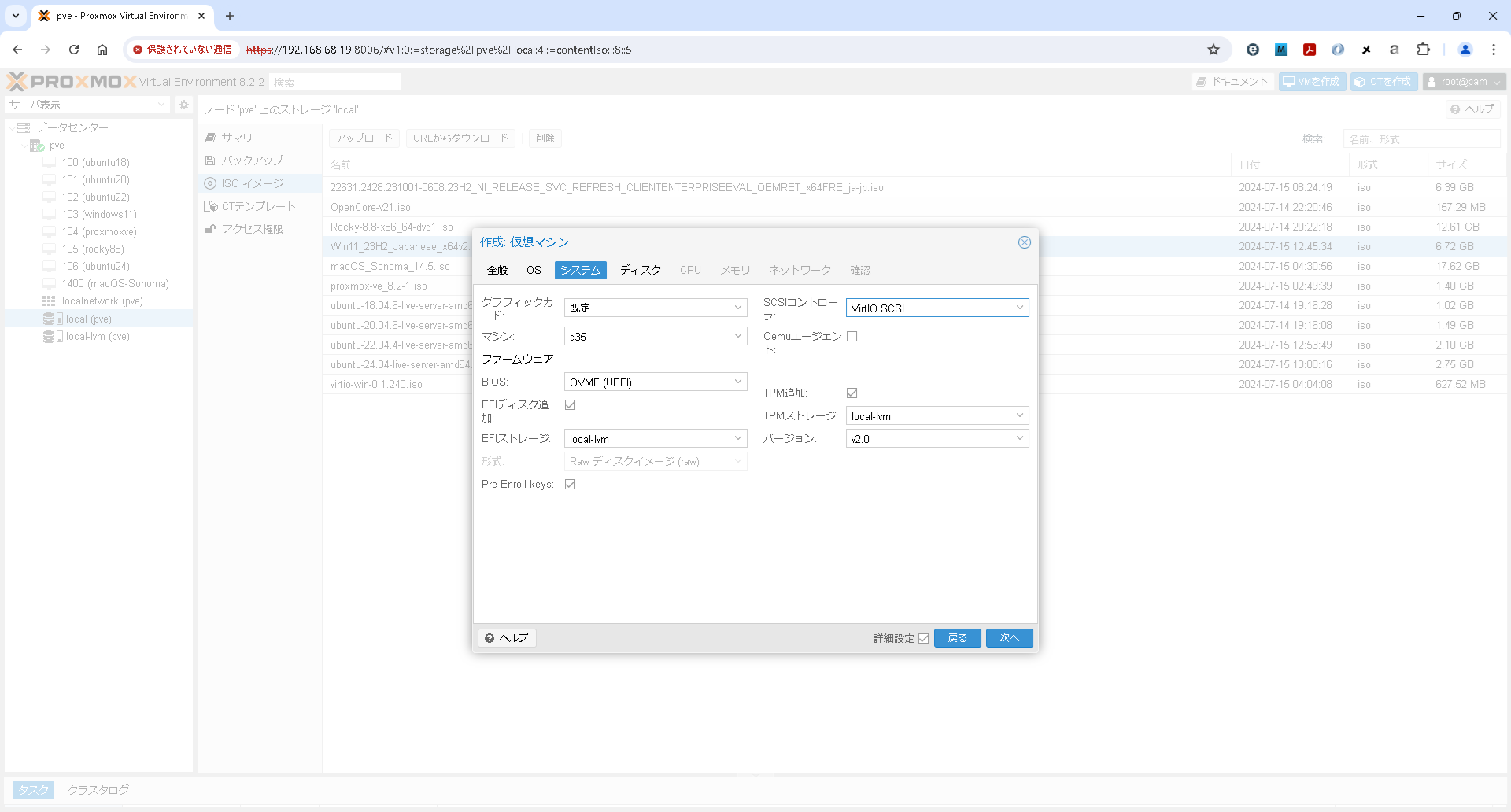Toggle the Add TPM checkbox

852,393
